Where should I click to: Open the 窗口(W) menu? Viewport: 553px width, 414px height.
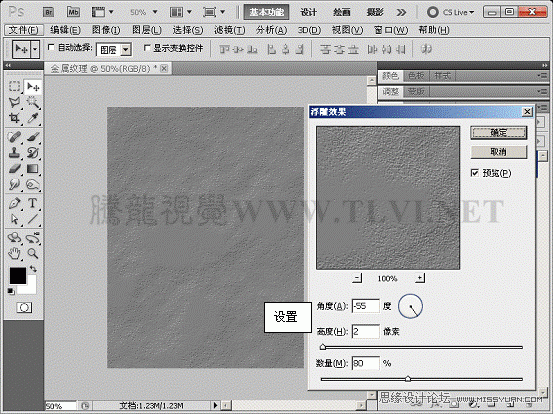[x=391, y=30]
